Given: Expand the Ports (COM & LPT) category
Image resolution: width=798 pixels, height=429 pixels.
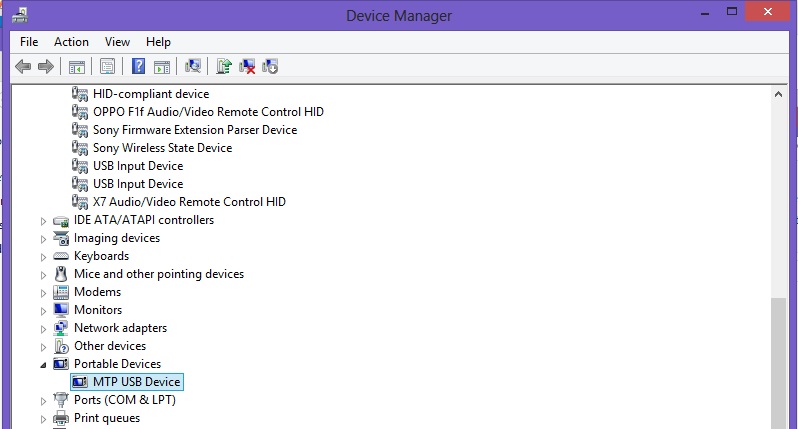Looking at the screenshot, I should tap(43, 401).
